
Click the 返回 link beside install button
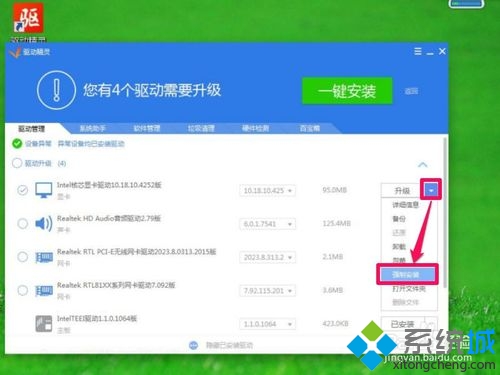411,91
